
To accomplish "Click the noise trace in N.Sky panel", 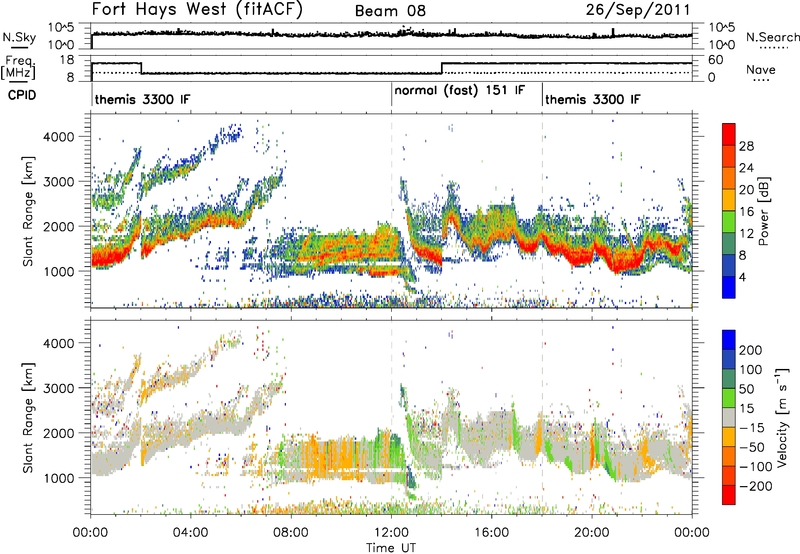I will (391, 34).
